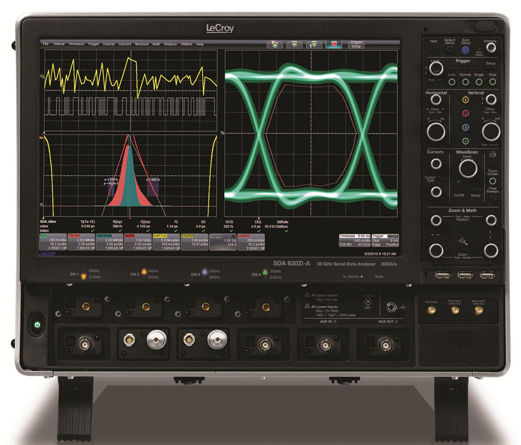Tap the blue Auto Setup button
Image resolution: width=521 pixels, height=445 pixels.
coord(465,50)
